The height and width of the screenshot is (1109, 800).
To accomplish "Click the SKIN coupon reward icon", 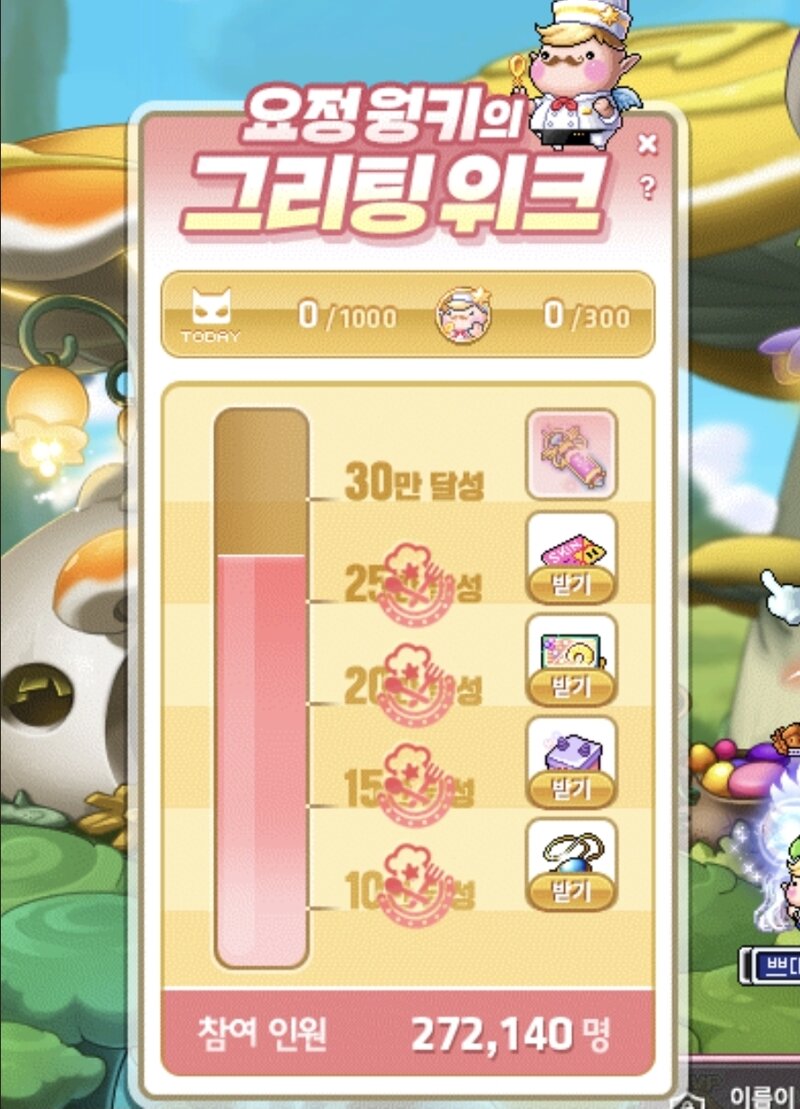I will [572, 548].
